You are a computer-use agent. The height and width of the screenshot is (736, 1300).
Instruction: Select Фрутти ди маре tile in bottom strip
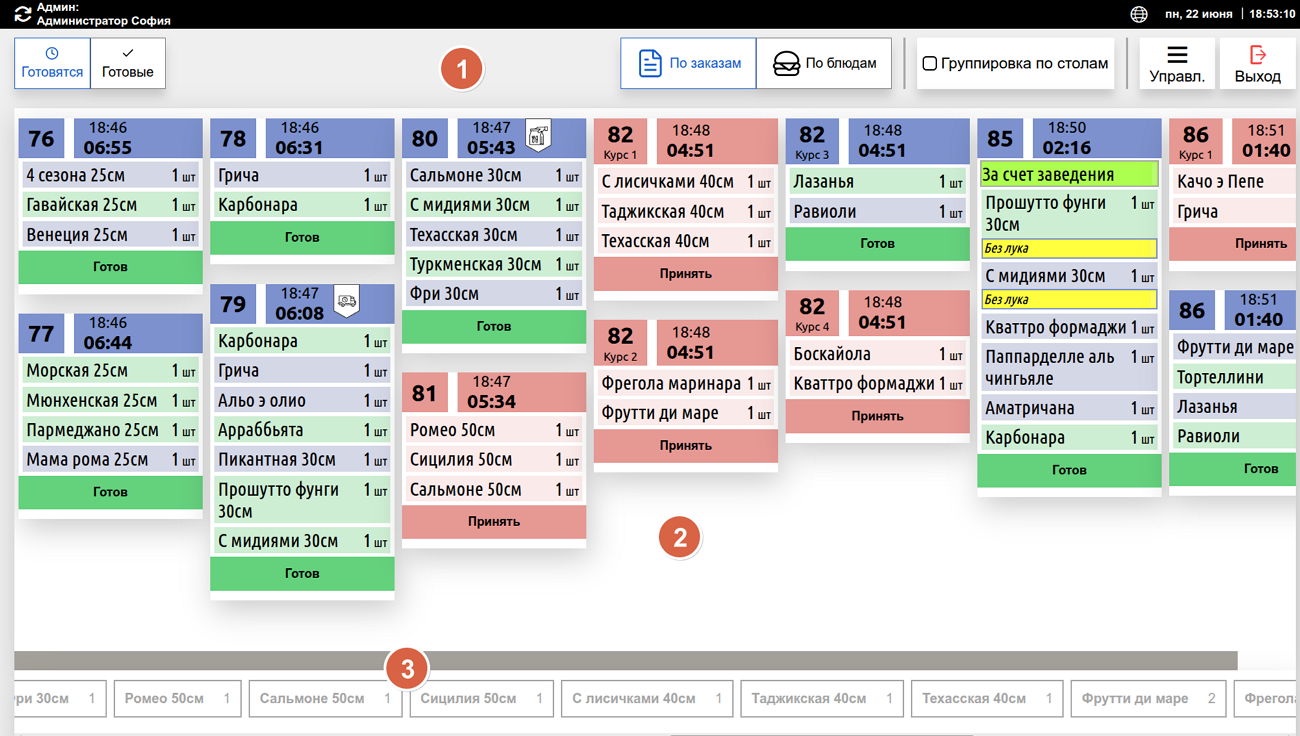click(x=1148, y=699)
